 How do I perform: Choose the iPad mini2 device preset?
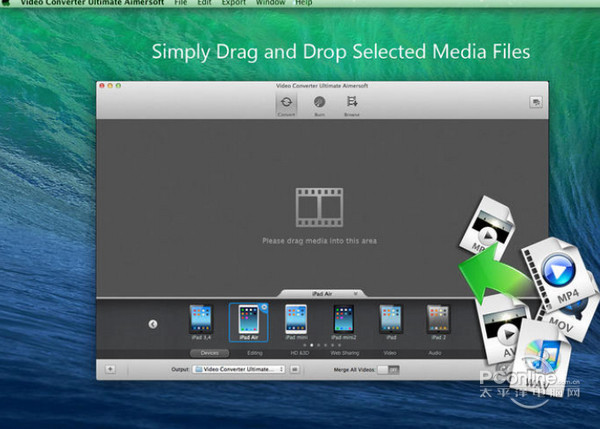[344, 322]
